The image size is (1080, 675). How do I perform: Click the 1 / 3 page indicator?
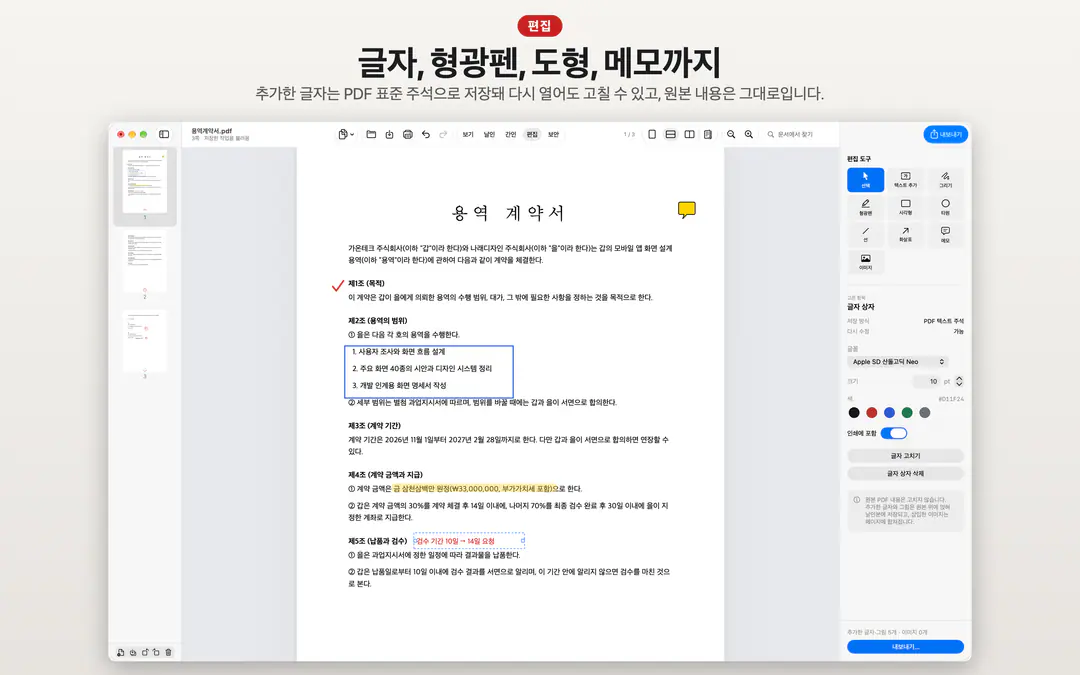(x=629, y=134)
